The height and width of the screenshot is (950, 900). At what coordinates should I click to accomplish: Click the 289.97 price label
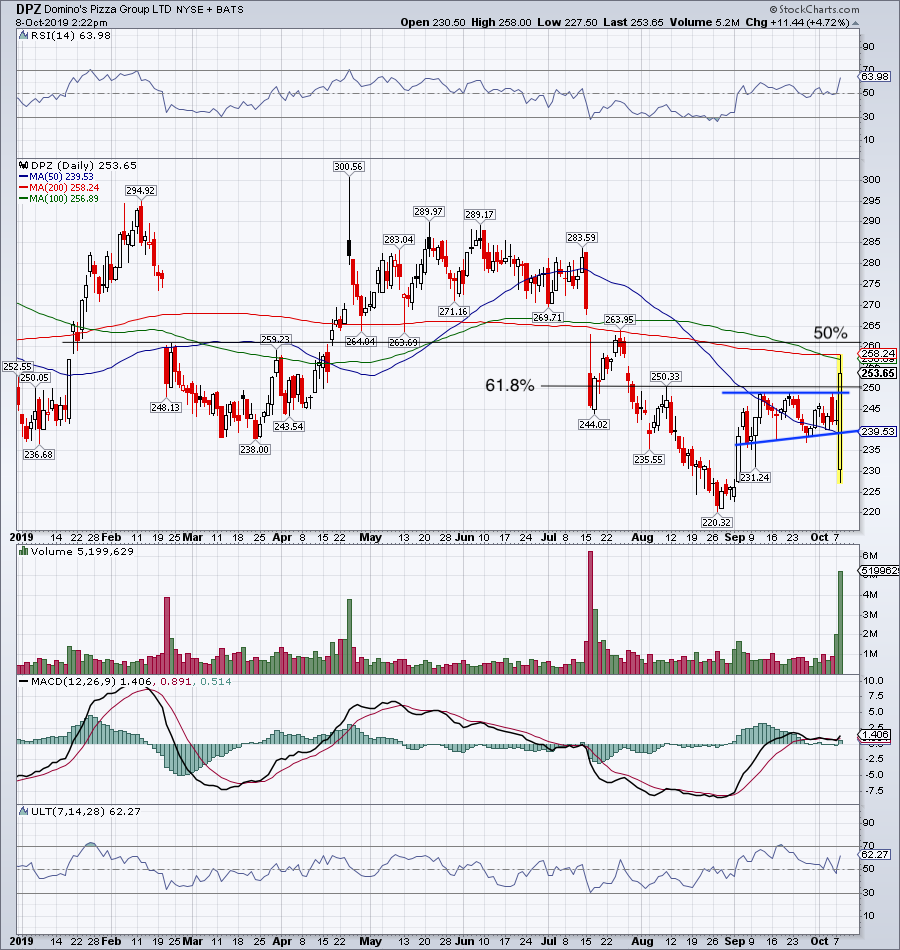point(428,211)
